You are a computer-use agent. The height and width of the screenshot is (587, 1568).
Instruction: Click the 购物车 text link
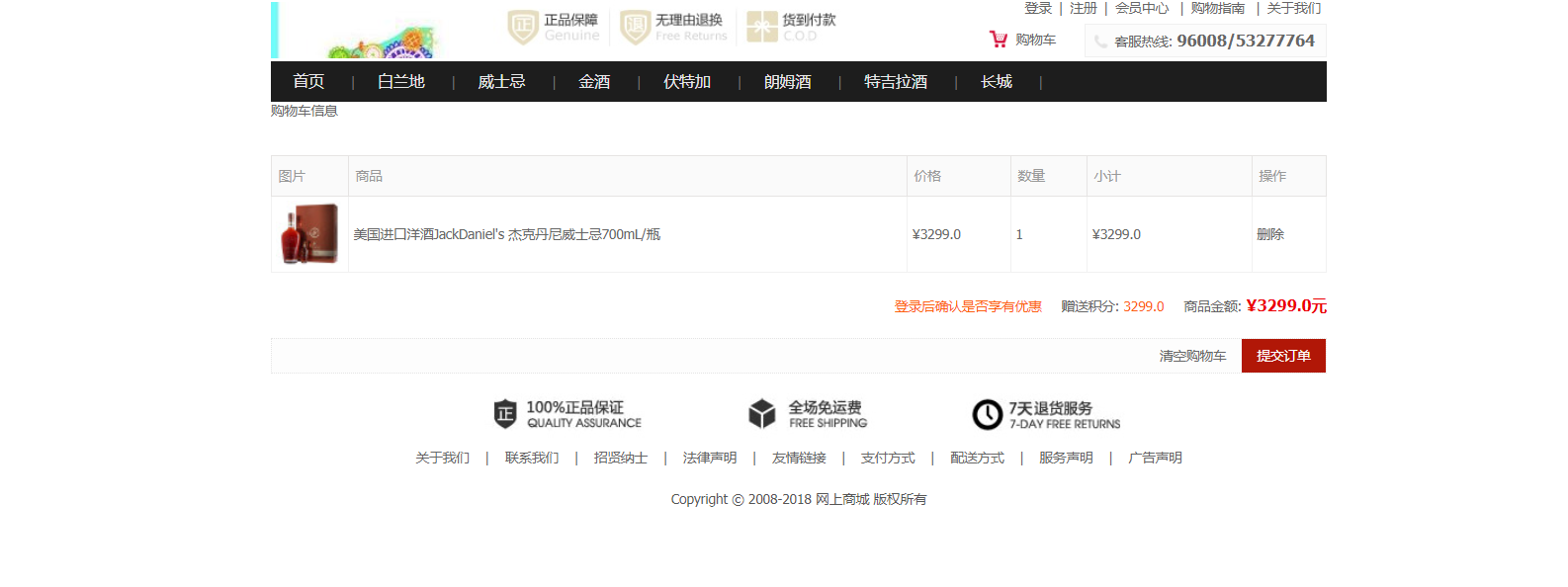click(1036, 40)
